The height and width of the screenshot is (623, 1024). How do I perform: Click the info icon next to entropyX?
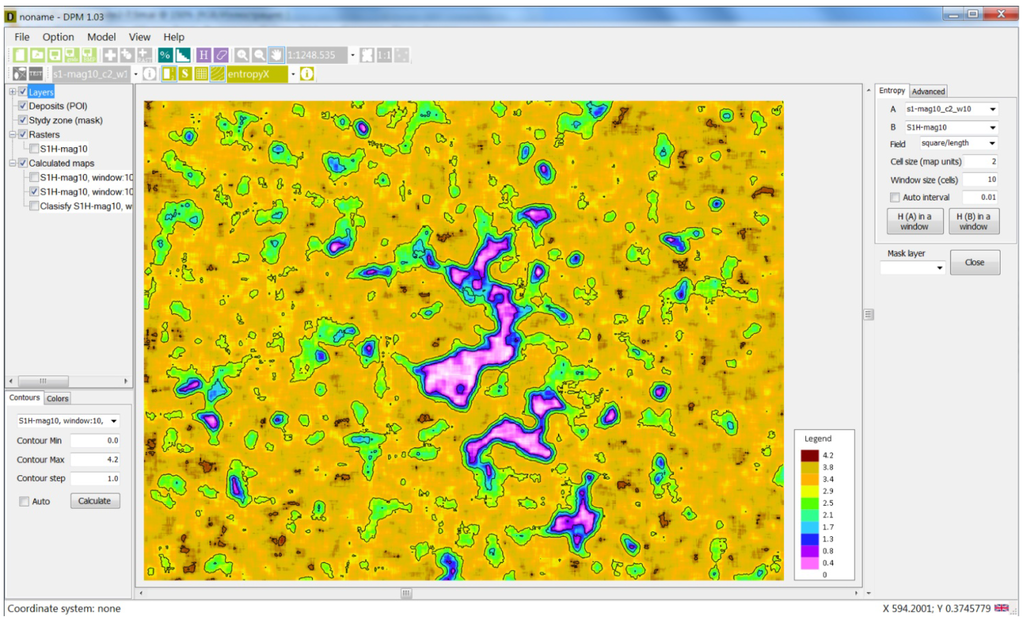(306, 73)
